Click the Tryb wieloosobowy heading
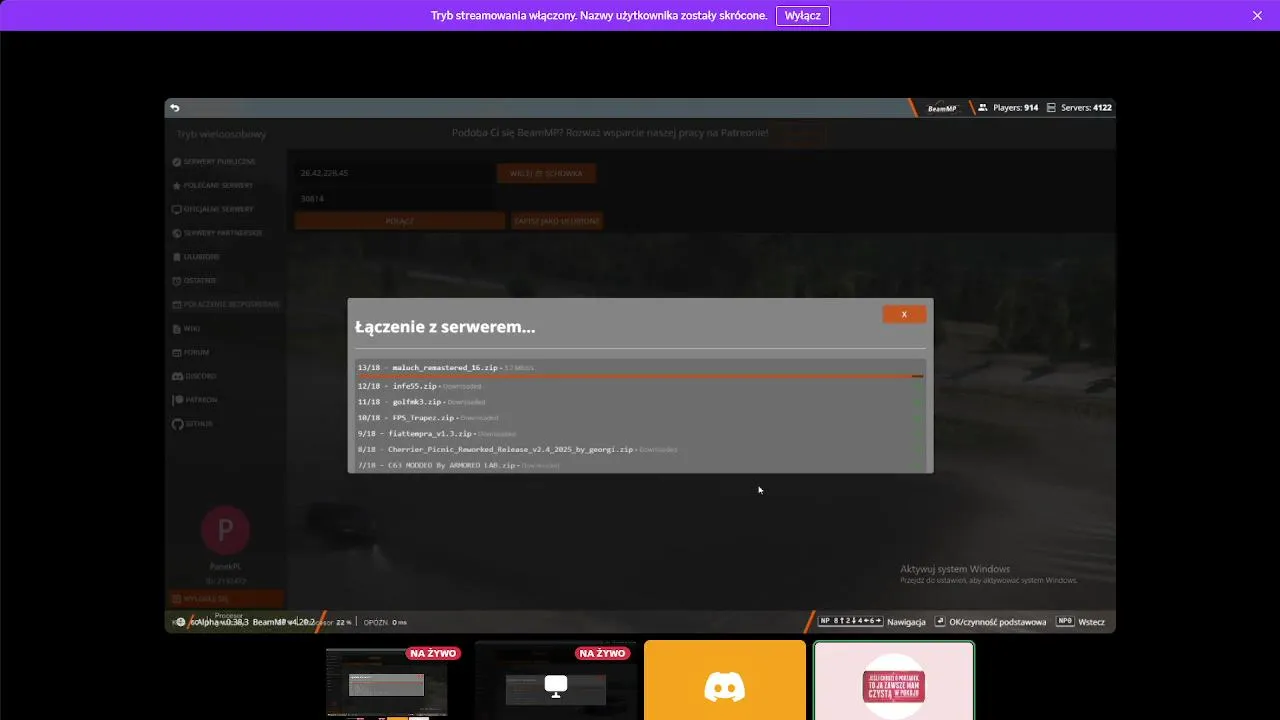This screenshot has height=720, width=1280. click(222, 134)
